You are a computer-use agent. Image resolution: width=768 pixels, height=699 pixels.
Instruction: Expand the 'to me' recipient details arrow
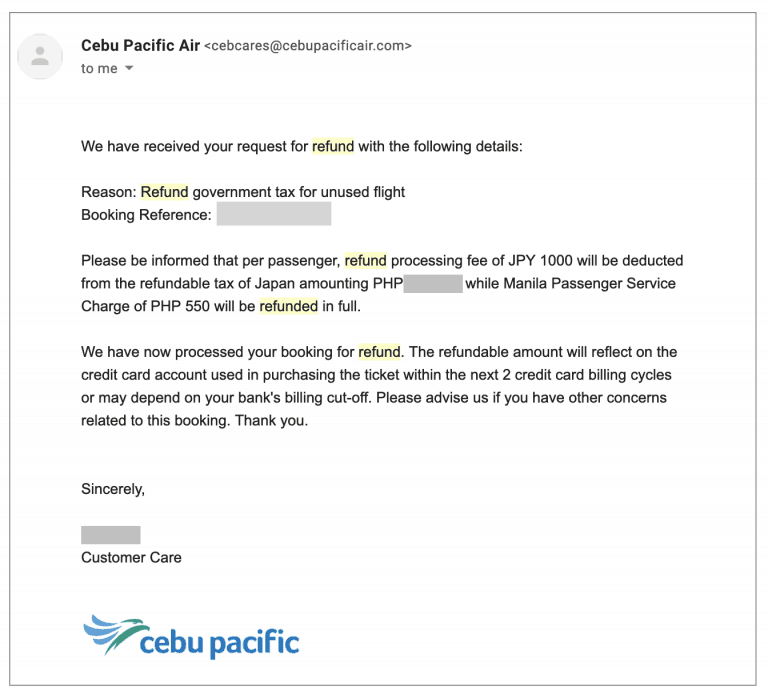pos(128,69)
